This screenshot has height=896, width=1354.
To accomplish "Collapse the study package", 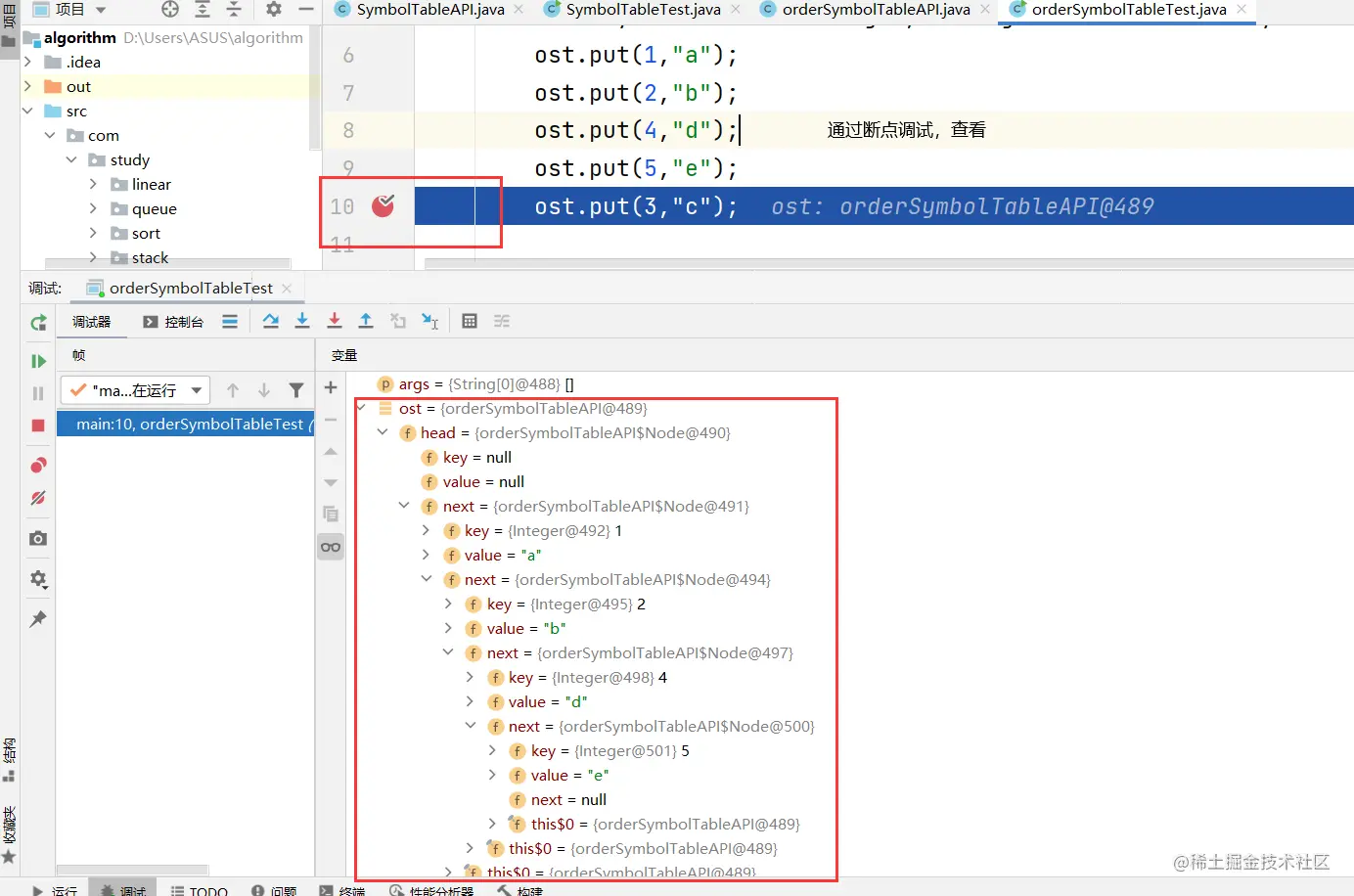I will [71, 159].
